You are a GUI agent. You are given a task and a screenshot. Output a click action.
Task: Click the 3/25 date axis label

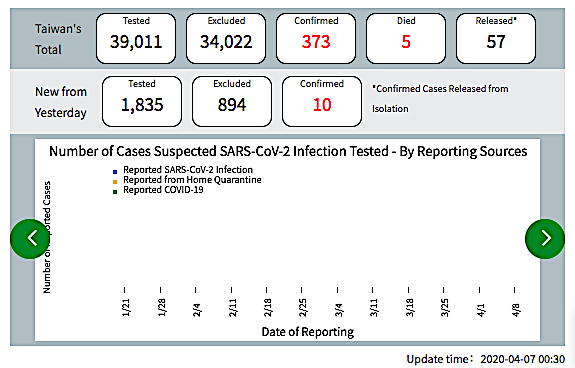(x=444, y=307)
